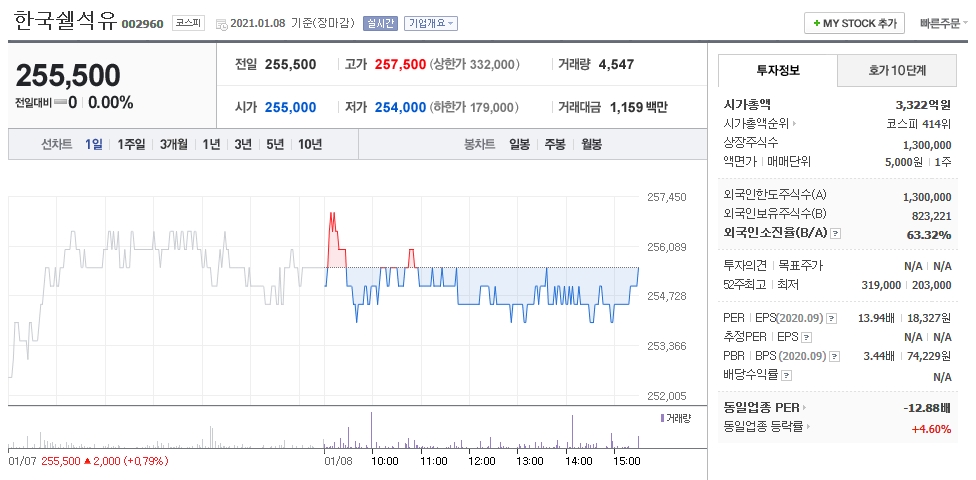976x480 pixels.
Task: Select the 3개월 line chart period
Action: [x=174, y=144]
